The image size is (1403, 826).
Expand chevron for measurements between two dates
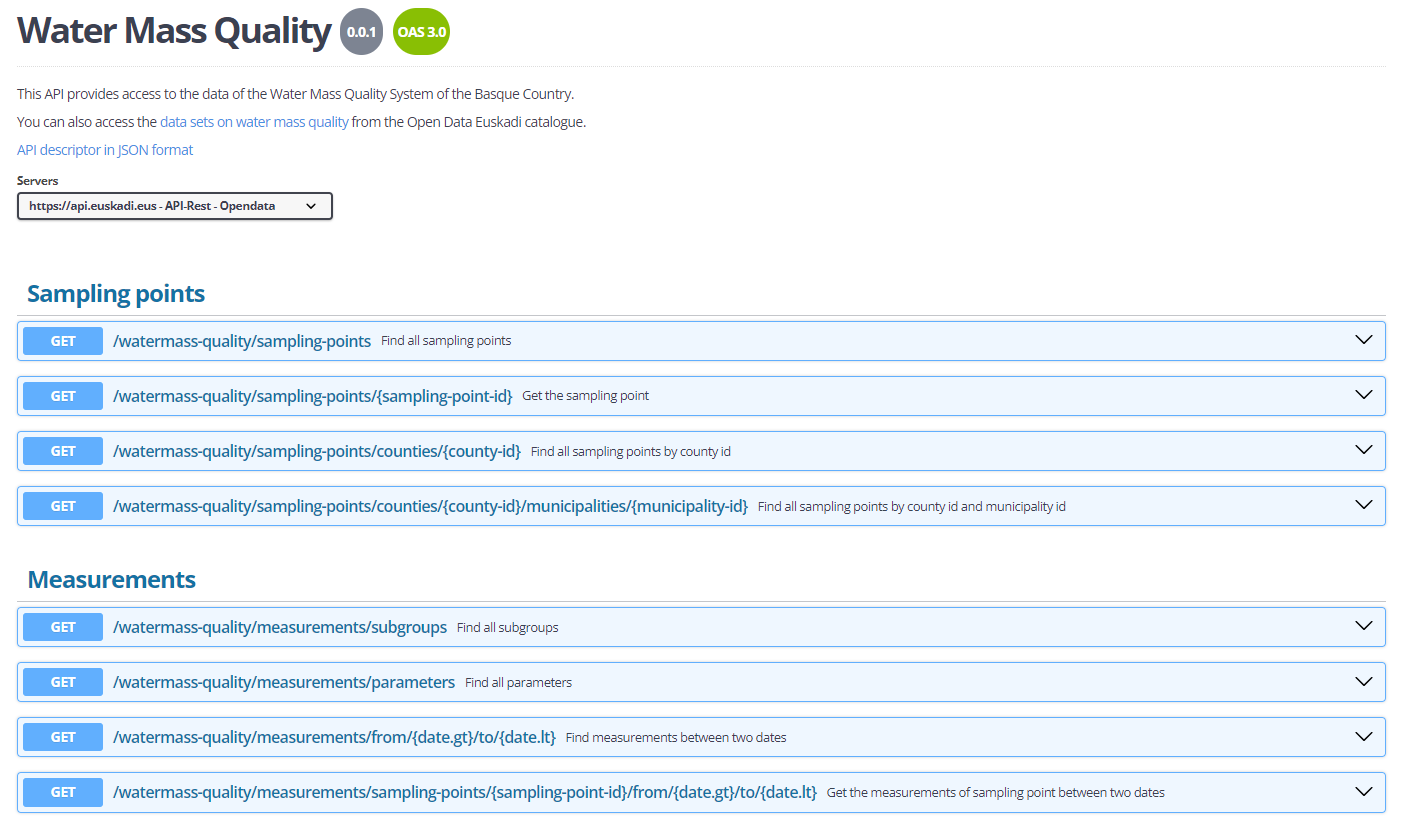tap(1363, 736)
